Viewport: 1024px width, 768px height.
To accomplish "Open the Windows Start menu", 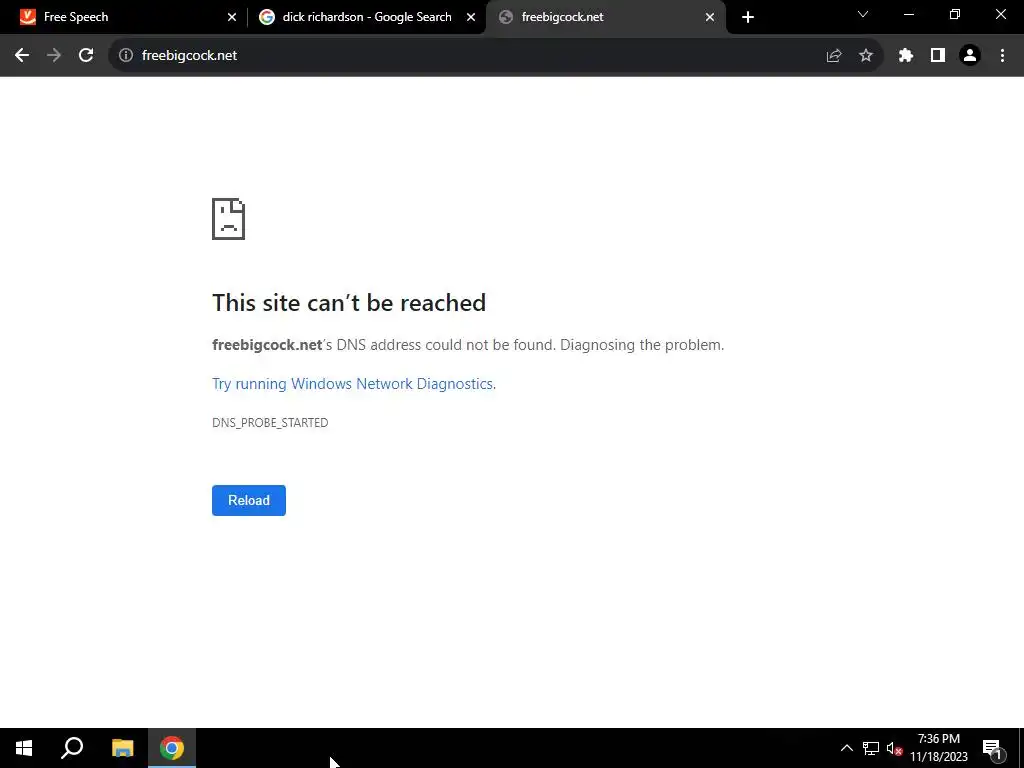I will (24, 748).
